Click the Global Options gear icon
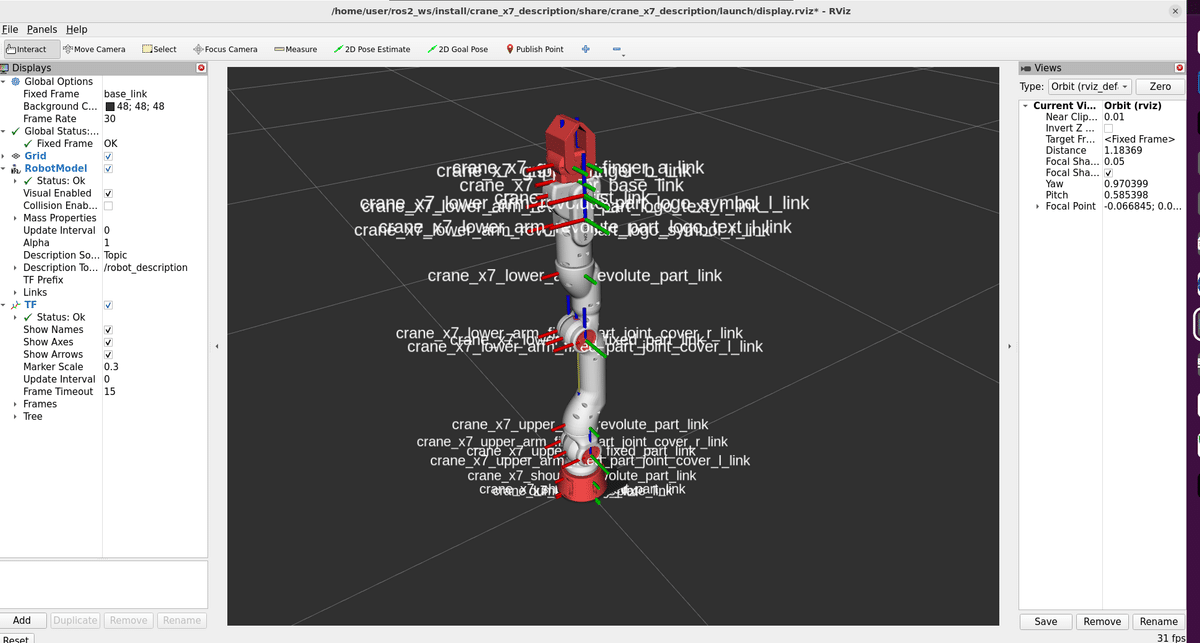The height and width of the screenshot is (643, 1200). click(15, 82)
